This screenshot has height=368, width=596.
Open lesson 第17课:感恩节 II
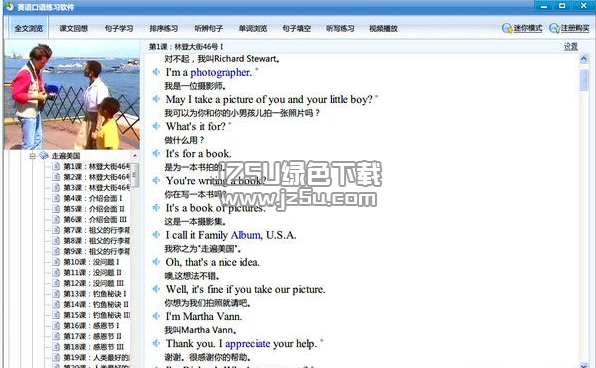point(92,336)
